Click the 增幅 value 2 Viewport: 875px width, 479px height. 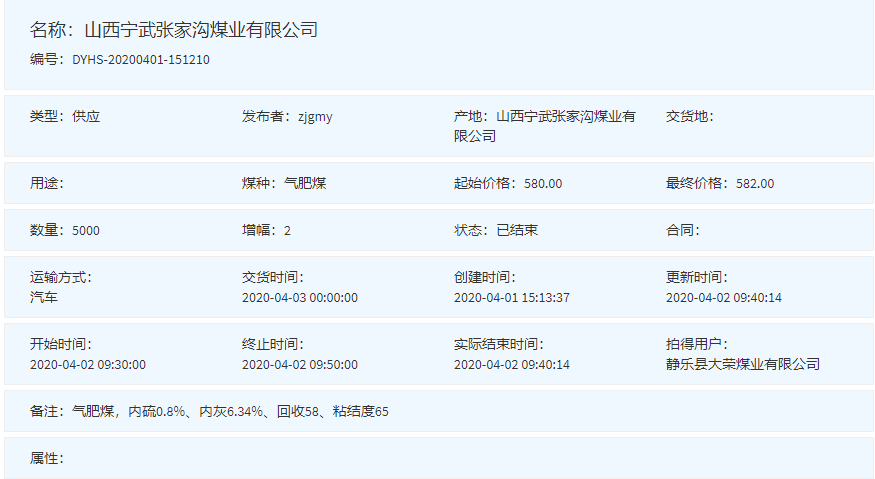point(287,230)
